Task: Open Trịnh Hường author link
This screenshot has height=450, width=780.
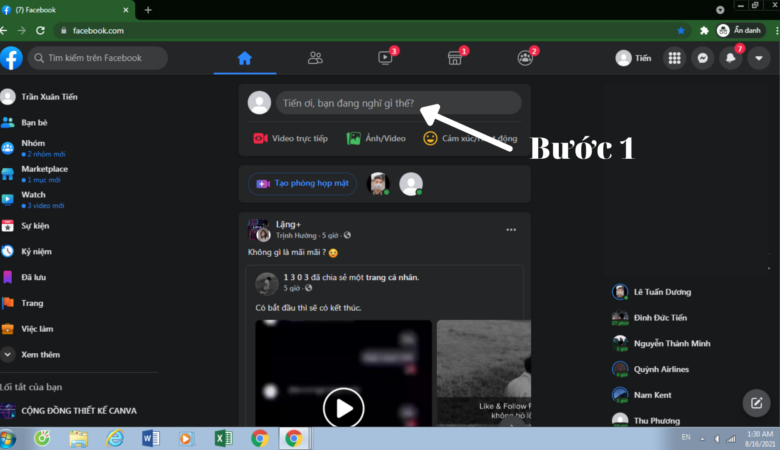Action: [x=296, y=235]
